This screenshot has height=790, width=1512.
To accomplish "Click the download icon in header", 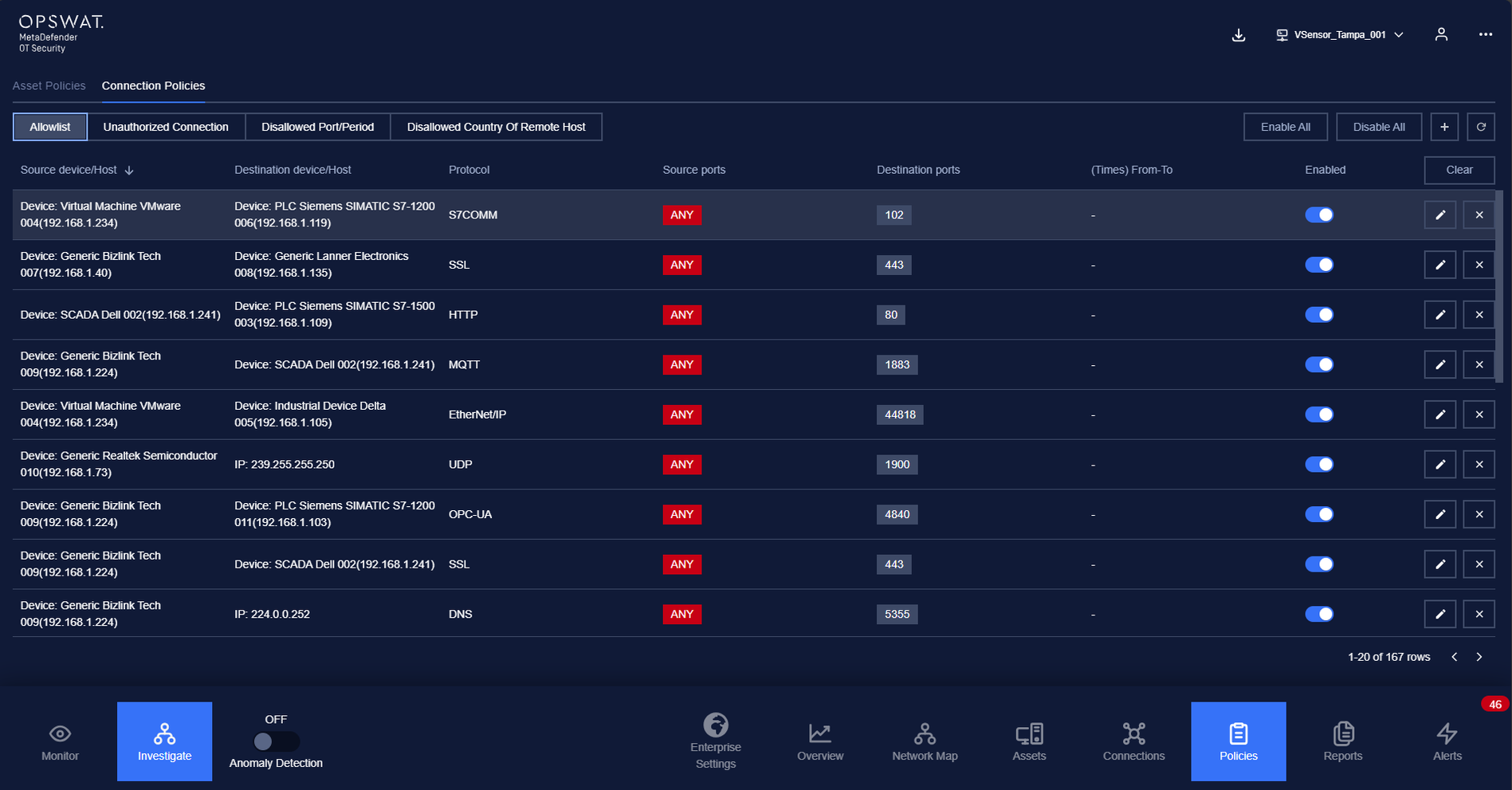I will point(1239,35).
